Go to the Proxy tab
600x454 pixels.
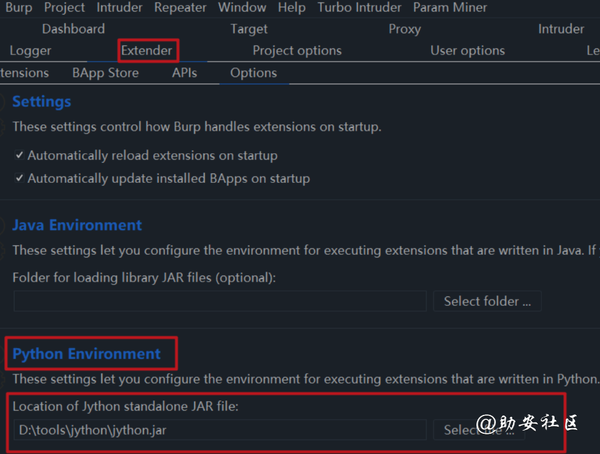click(404, 29)
